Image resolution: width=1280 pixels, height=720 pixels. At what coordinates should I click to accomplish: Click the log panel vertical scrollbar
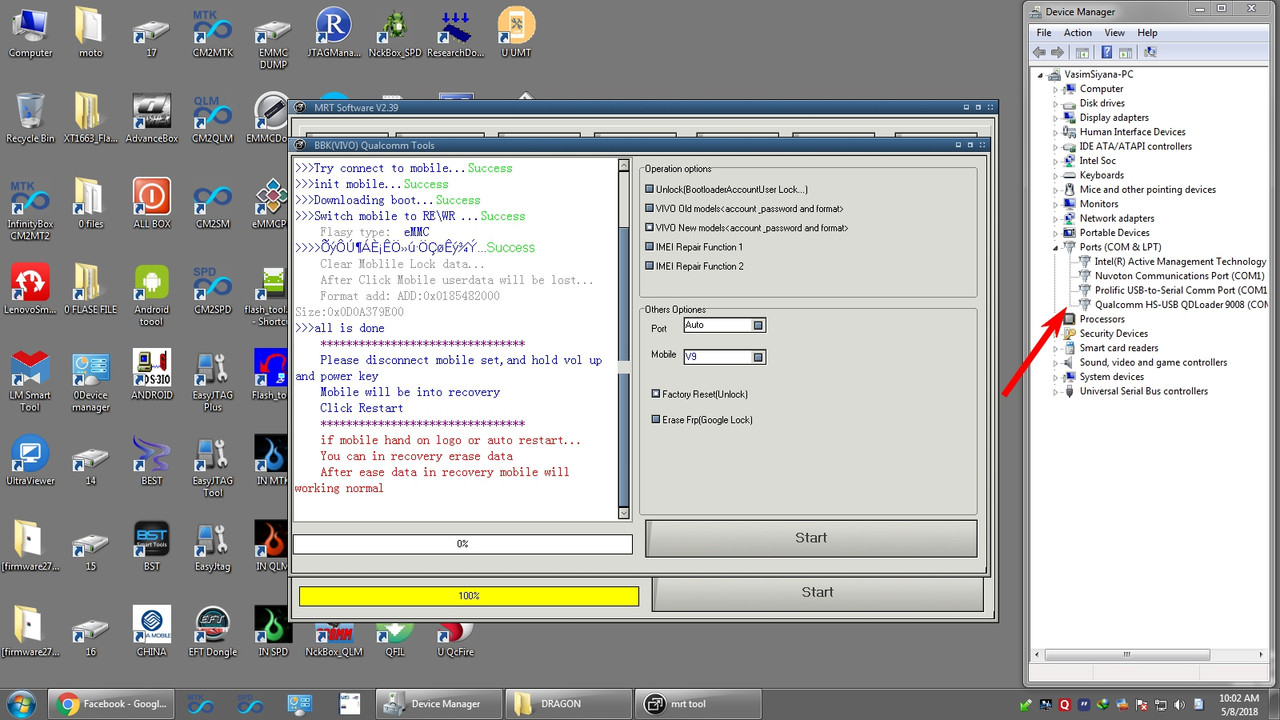click(625, 339)
